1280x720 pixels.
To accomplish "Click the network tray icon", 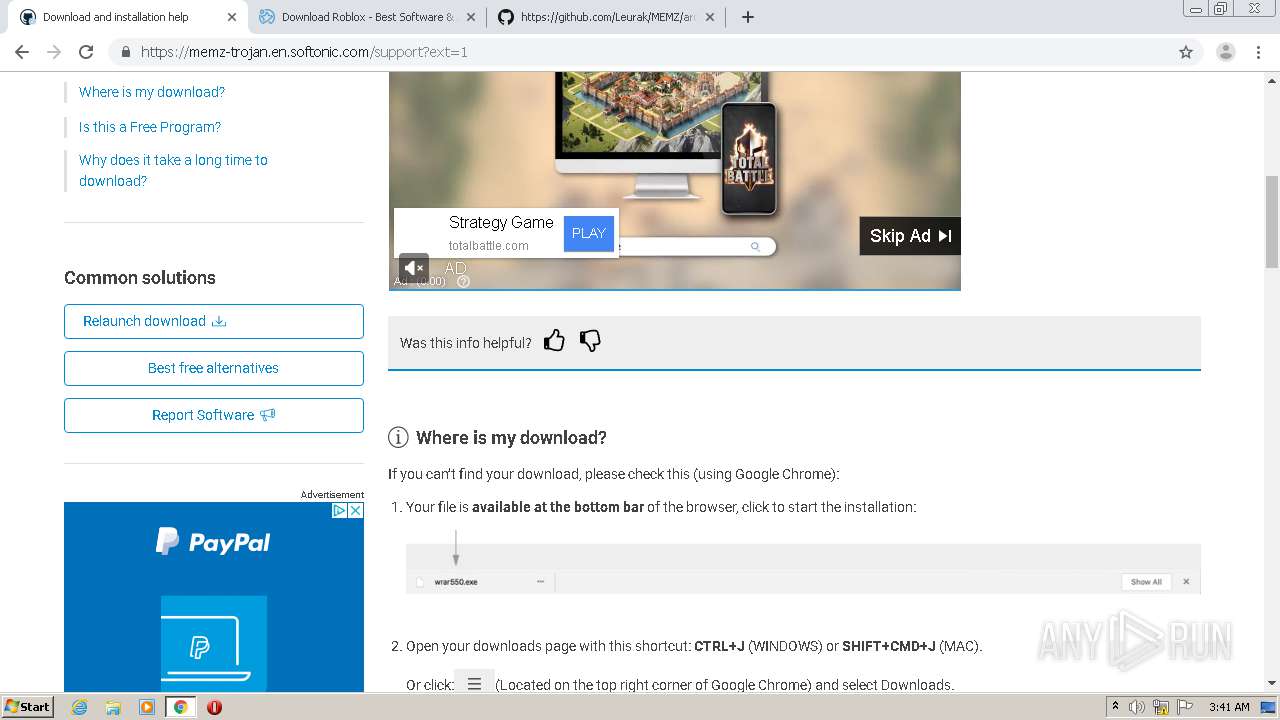I will (x=1162, y=707).
